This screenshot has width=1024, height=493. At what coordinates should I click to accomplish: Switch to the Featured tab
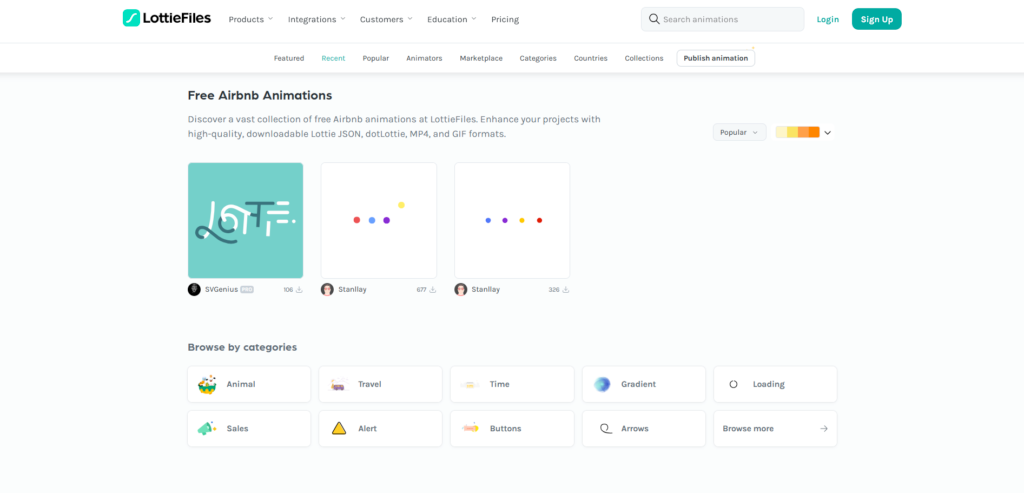tap(289, 58)
